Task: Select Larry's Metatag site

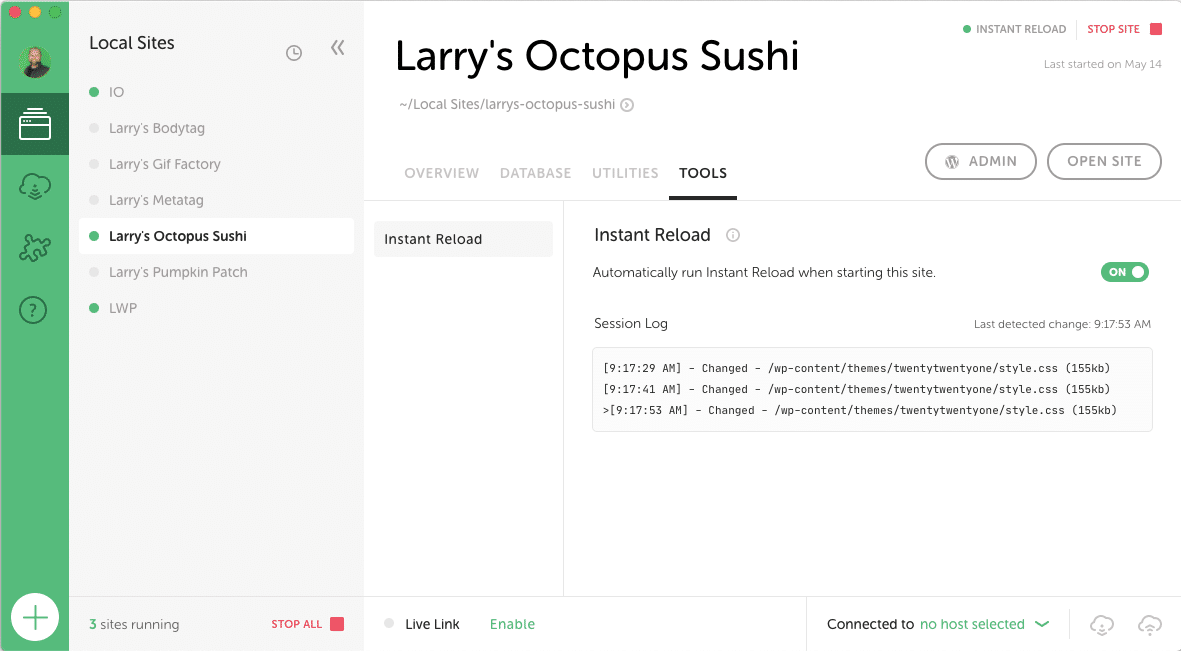Action: tap(216, 200)
